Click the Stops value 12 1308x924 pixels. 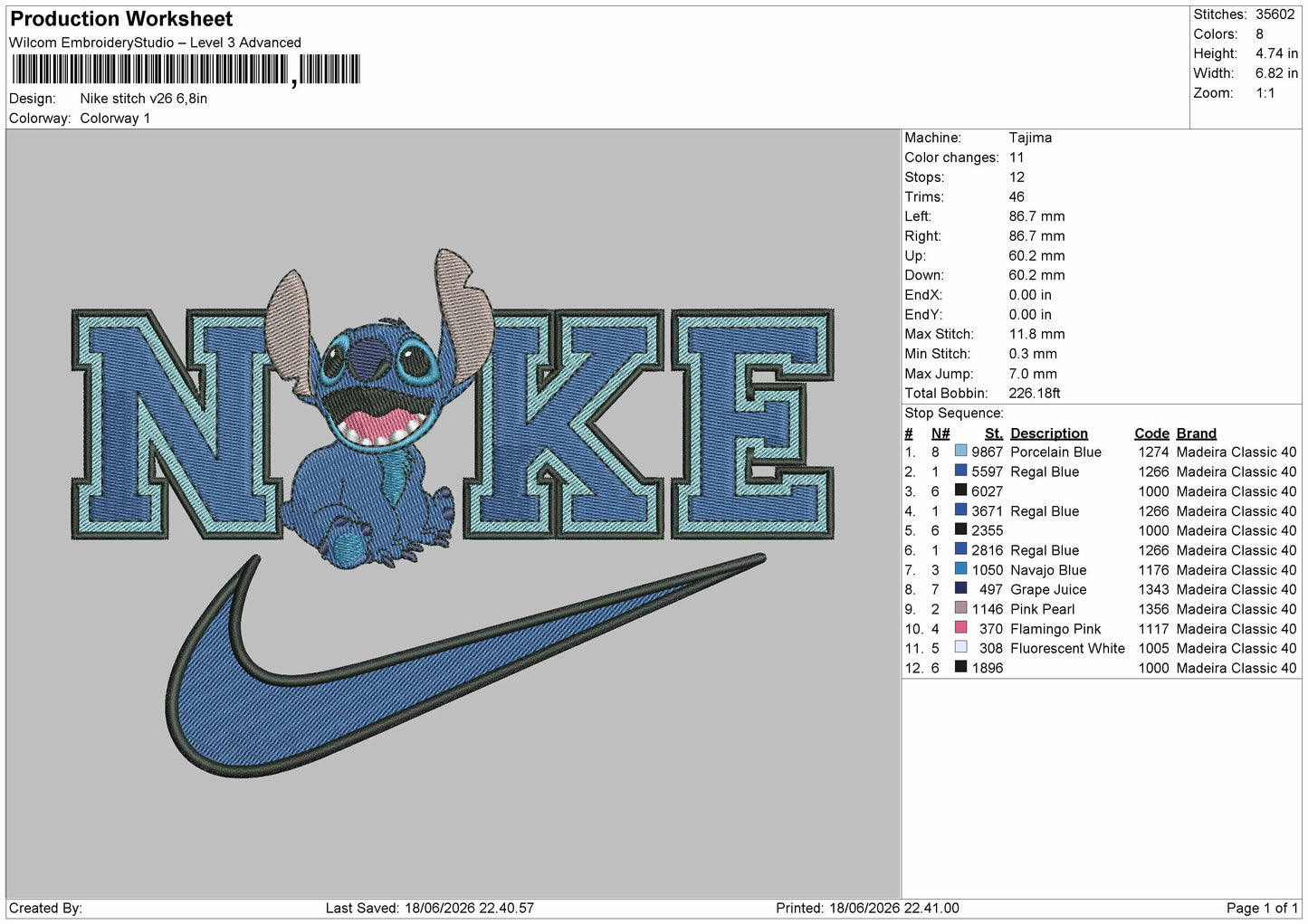pos(1017,177)
